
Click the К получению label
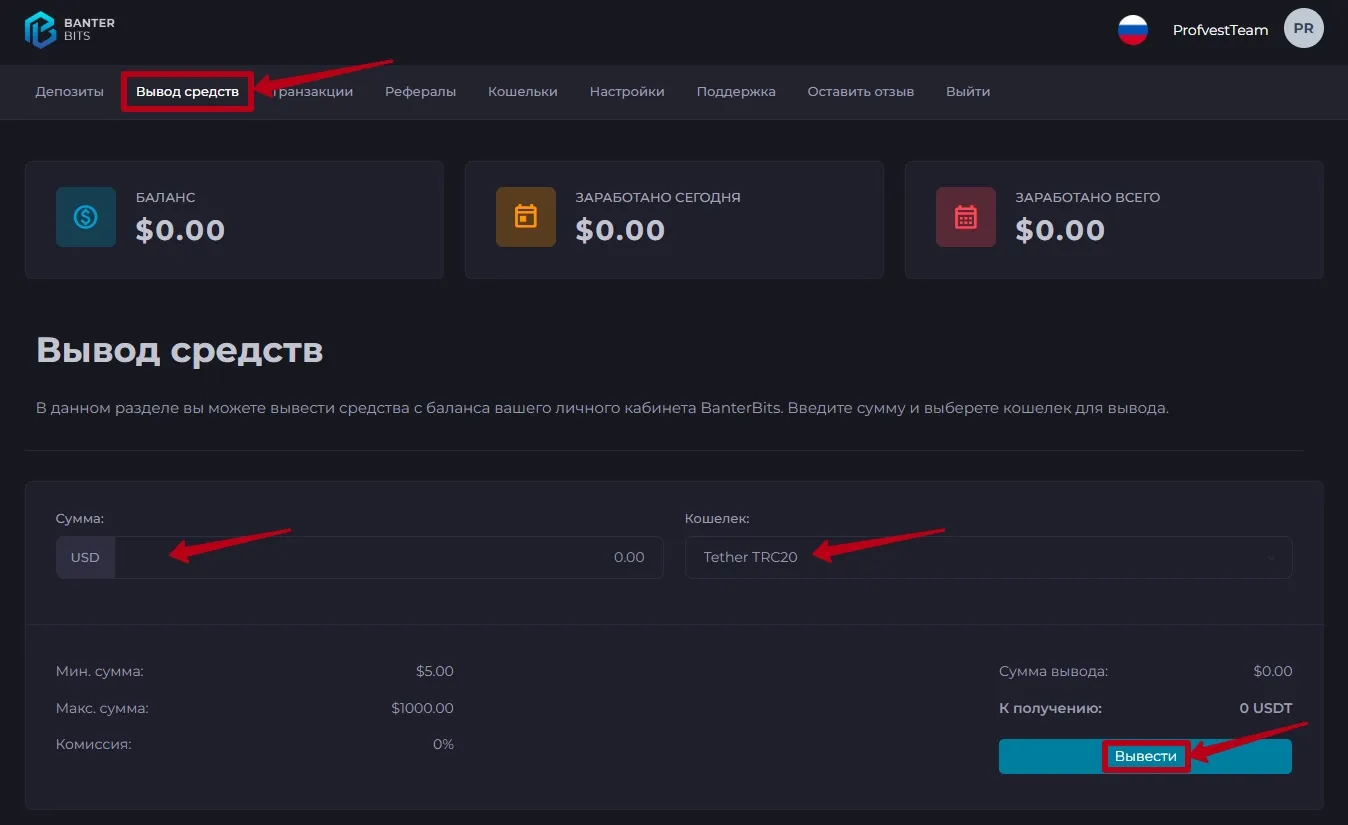click(1050, 708)
